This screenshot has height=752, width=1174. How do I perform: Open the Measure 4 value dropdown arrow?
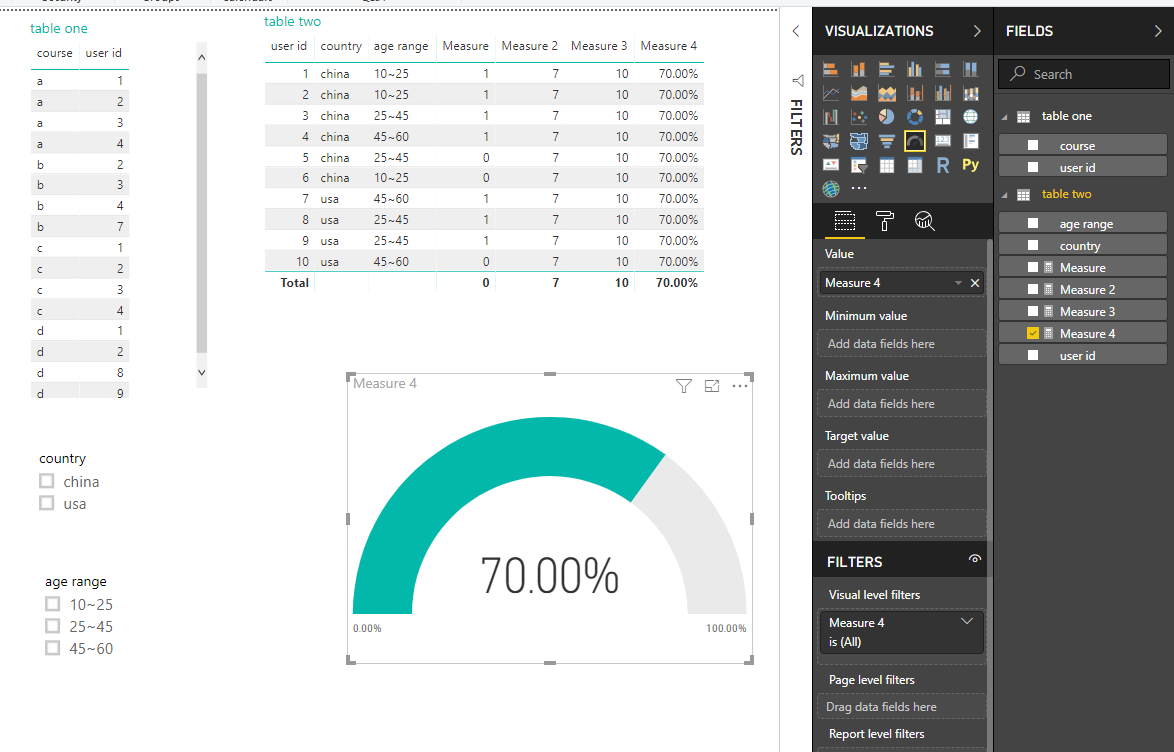[958, 283]
